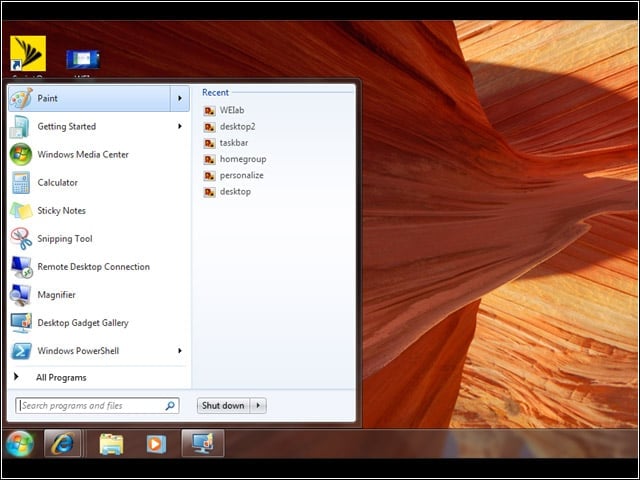Screen dimensions: 640x480
Task: Select the Calculator menu entry label
Action: (x=58, y=182)
